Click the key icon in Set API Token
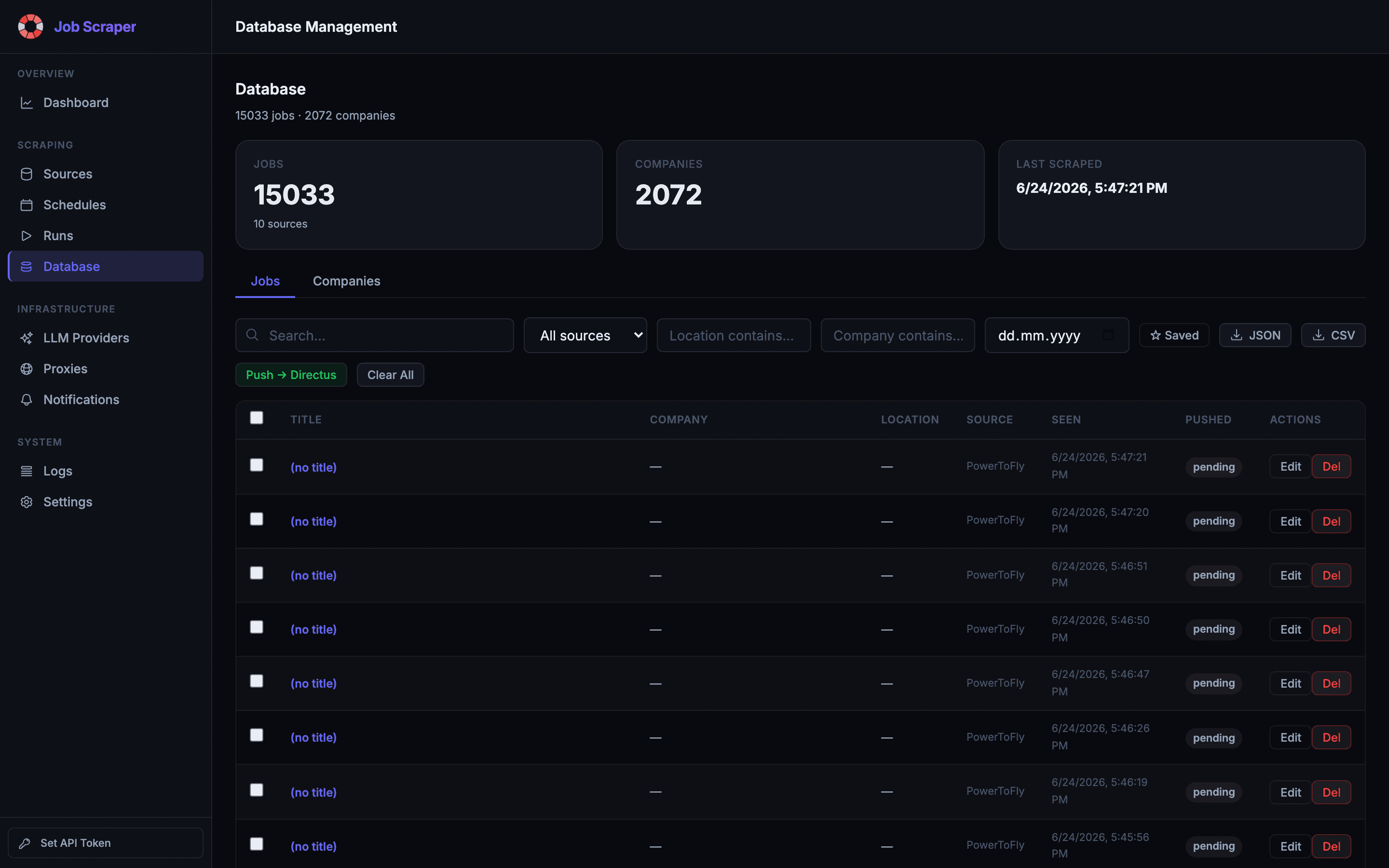The height and width of the screenshot is (868, 1389). coord(25,843)
